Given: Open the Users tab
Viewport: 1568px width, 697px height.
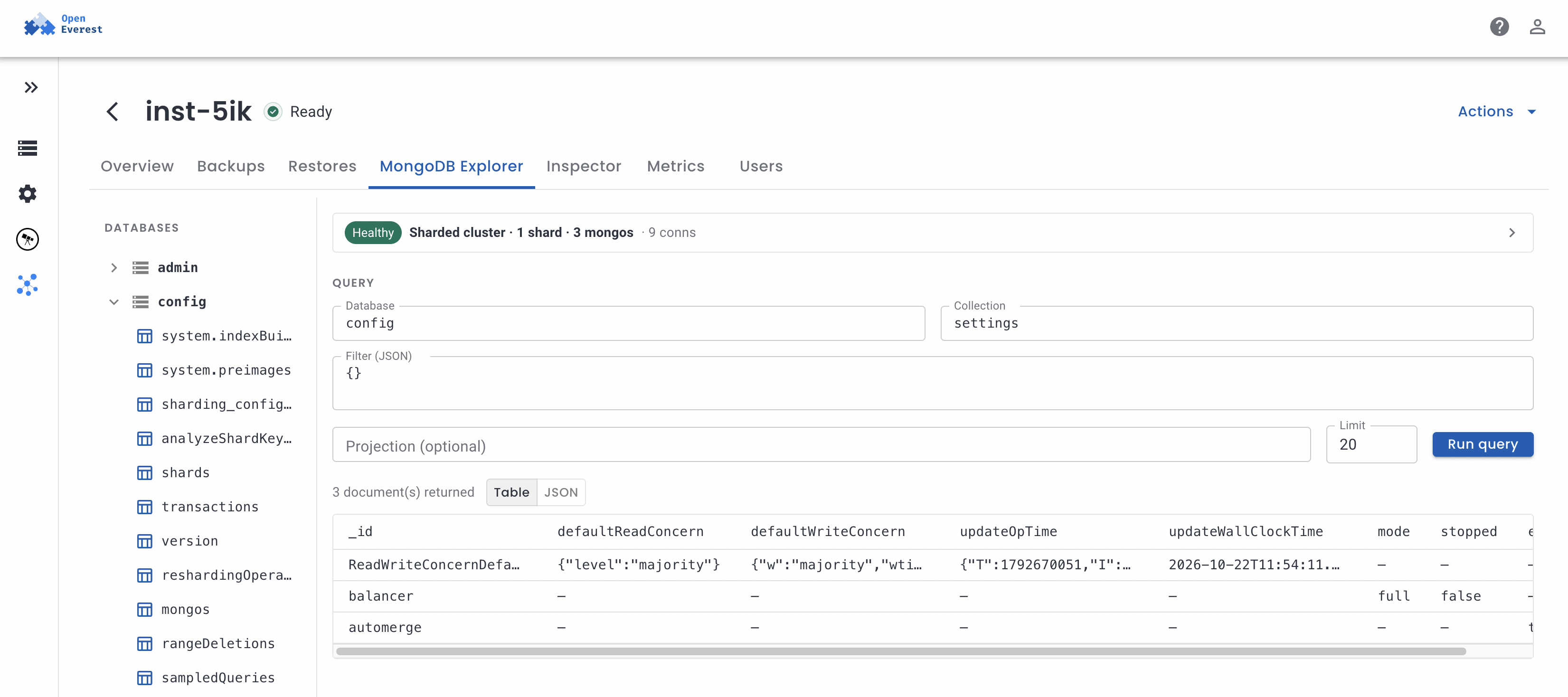Looking at the screenshot, I should [761, 166].
